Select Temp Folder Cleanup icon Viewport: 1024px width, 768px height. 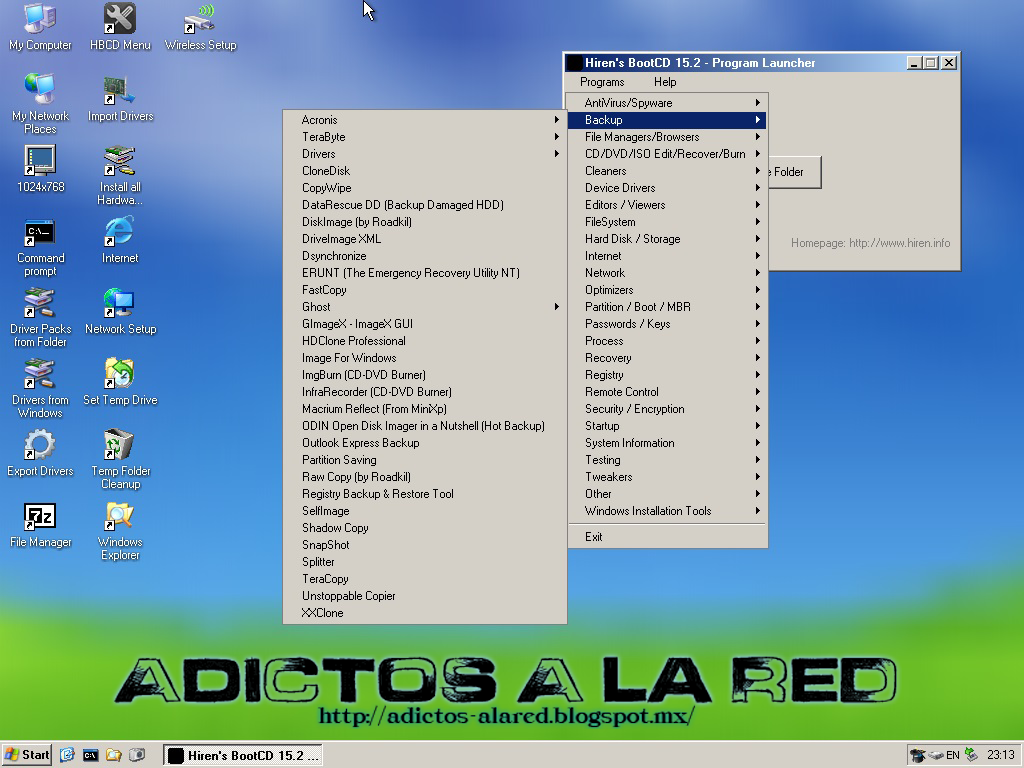click(x=120, y=460)
